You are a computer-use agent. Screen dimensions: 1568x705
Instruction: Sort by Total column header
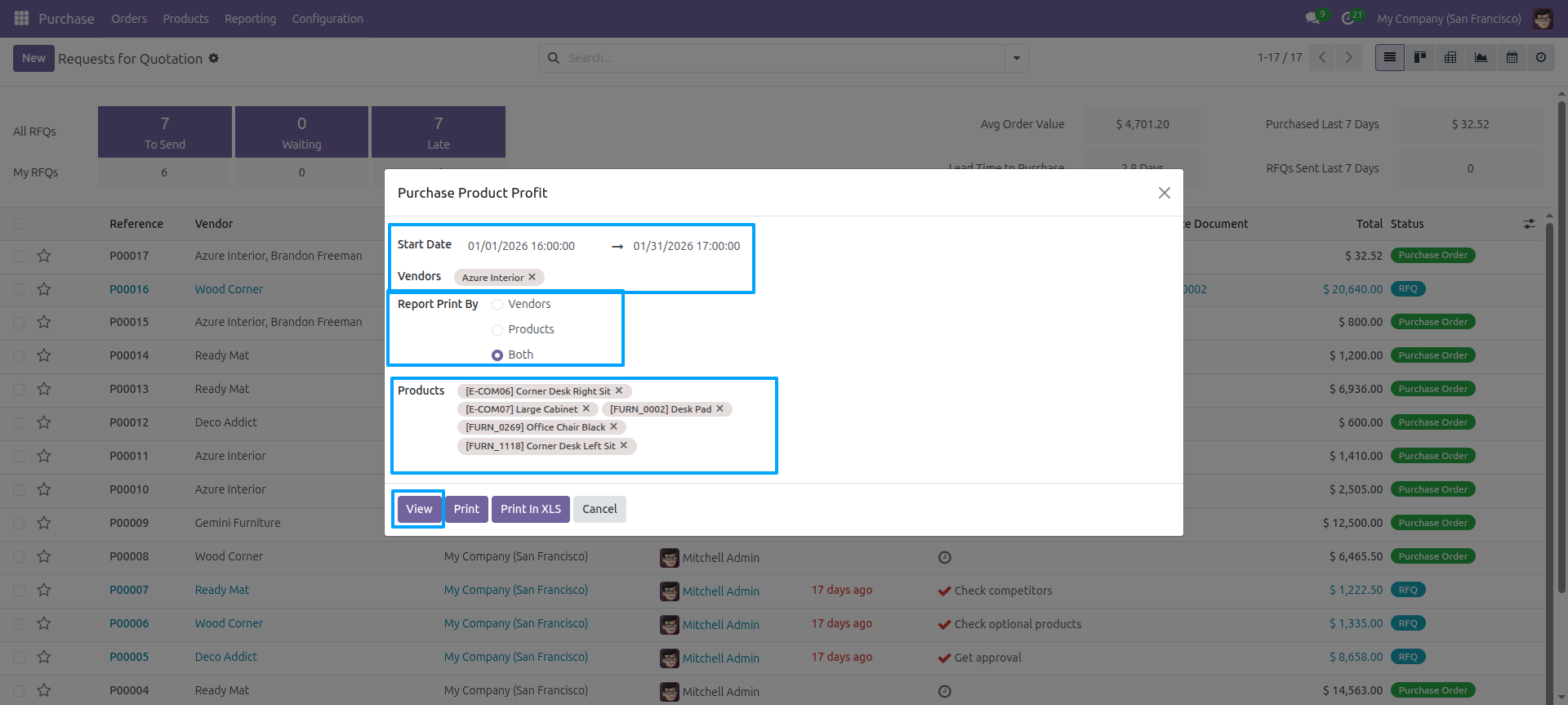[1370, 224]
